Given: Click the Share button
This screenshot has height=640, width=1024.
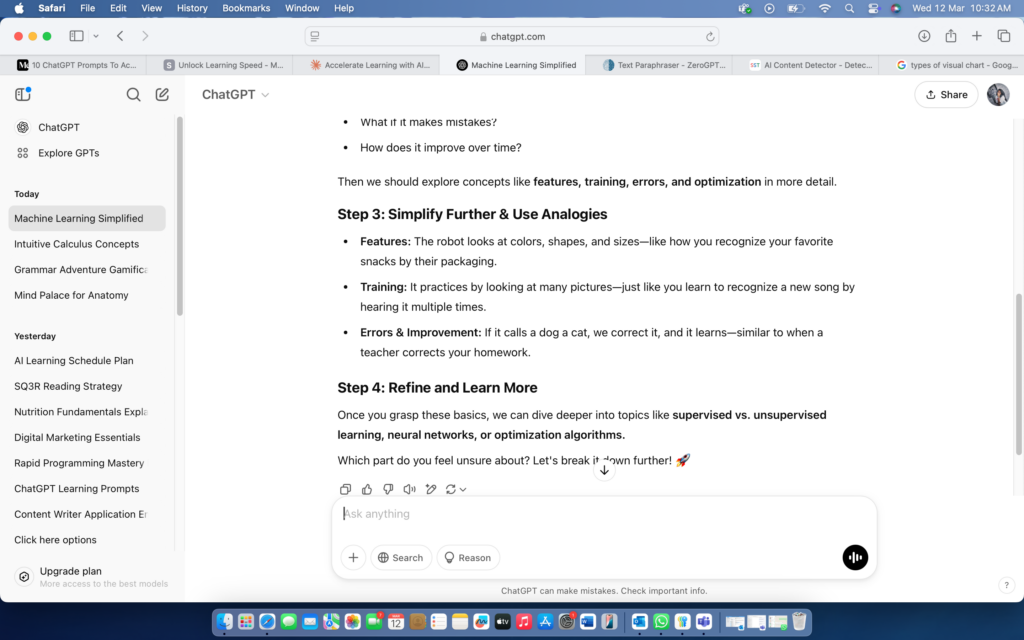Looking at the screenshot, I should [946, 95].
